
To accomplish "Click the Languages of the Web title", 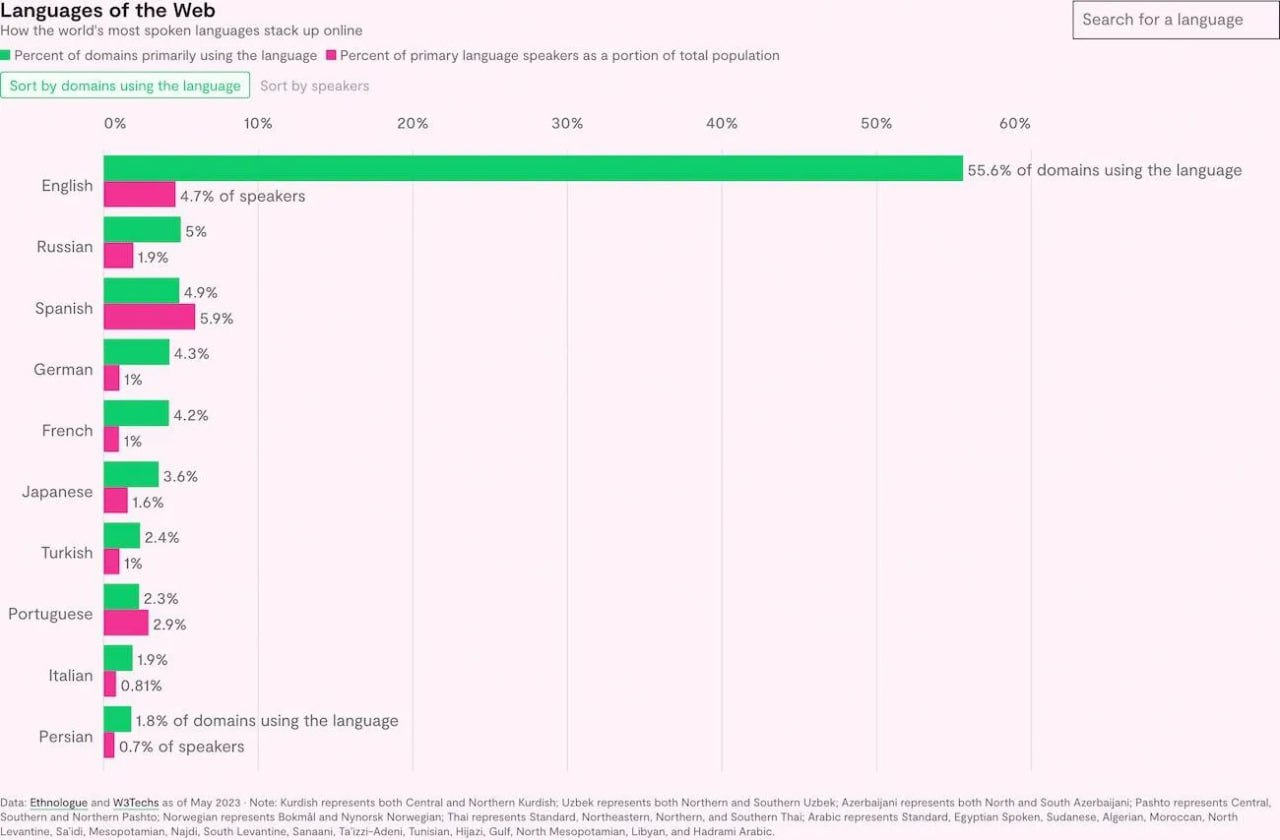I will coord(107,11).
